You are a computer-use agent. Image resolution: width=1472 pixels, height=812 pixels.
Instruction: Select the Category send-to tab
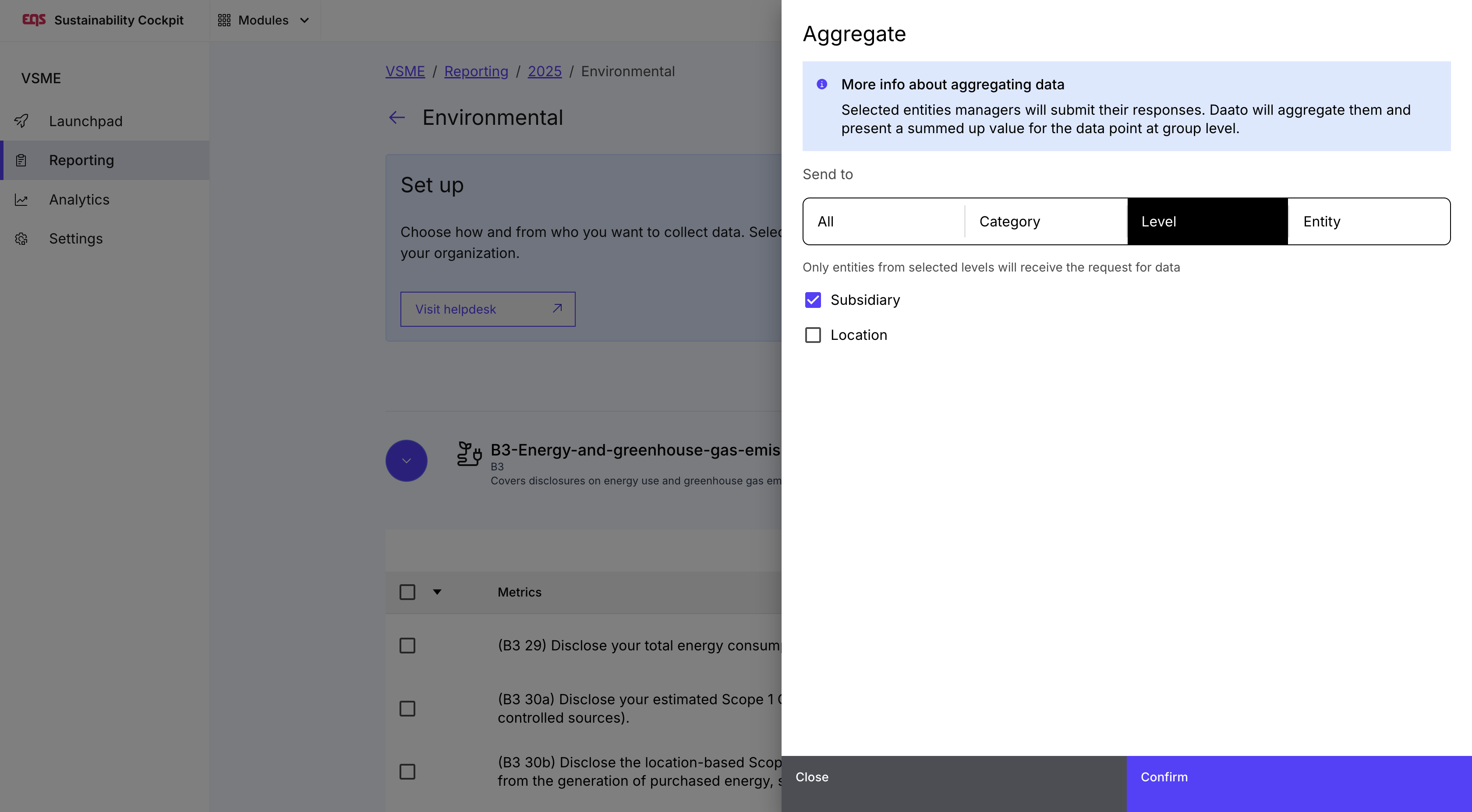[1045, 222]
